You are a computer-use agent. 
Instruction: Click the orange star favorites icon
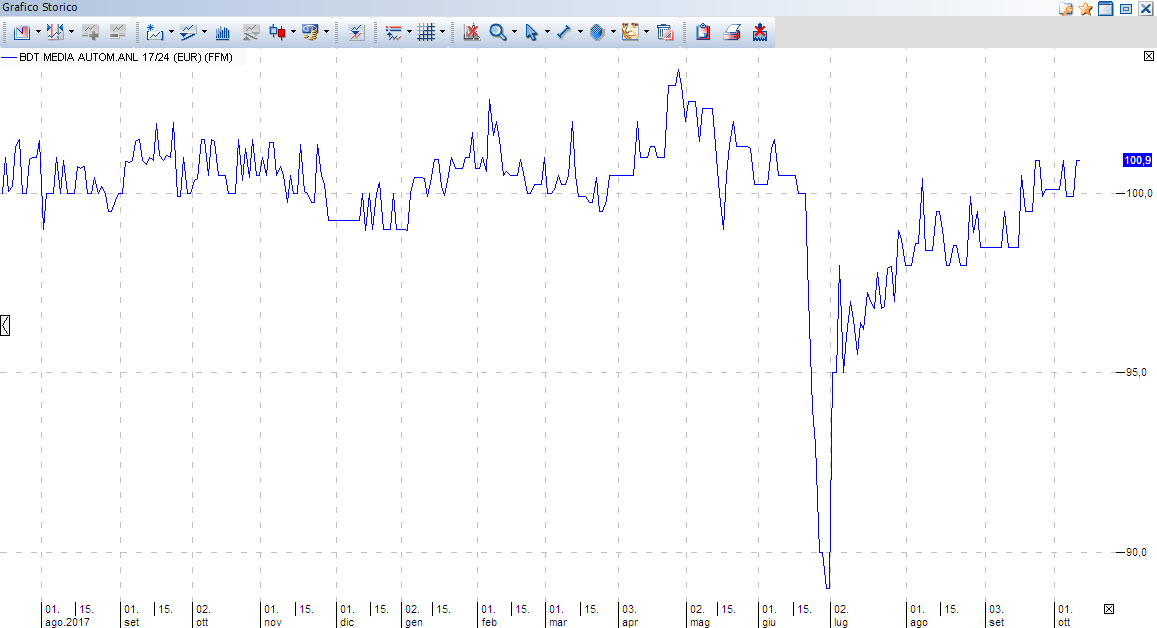pyautogui.click(x=1085, y=8)
